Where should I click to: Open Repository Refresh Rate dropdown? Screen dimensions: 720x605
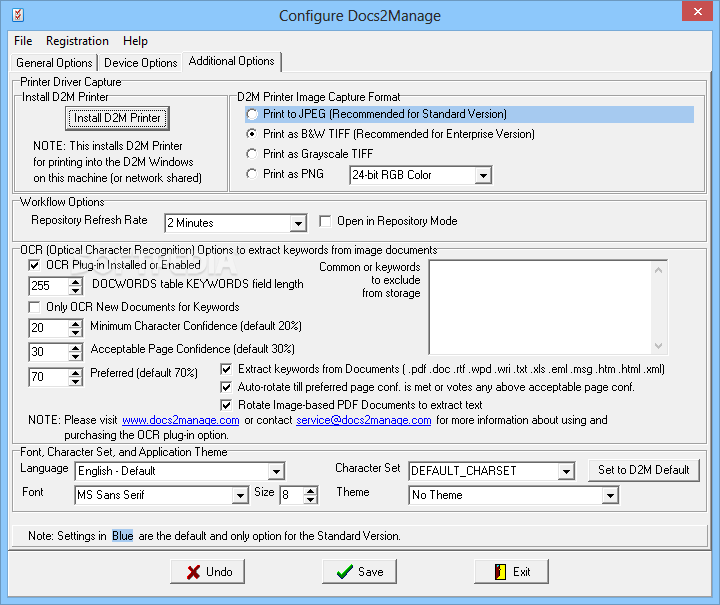tap(298, 224)
